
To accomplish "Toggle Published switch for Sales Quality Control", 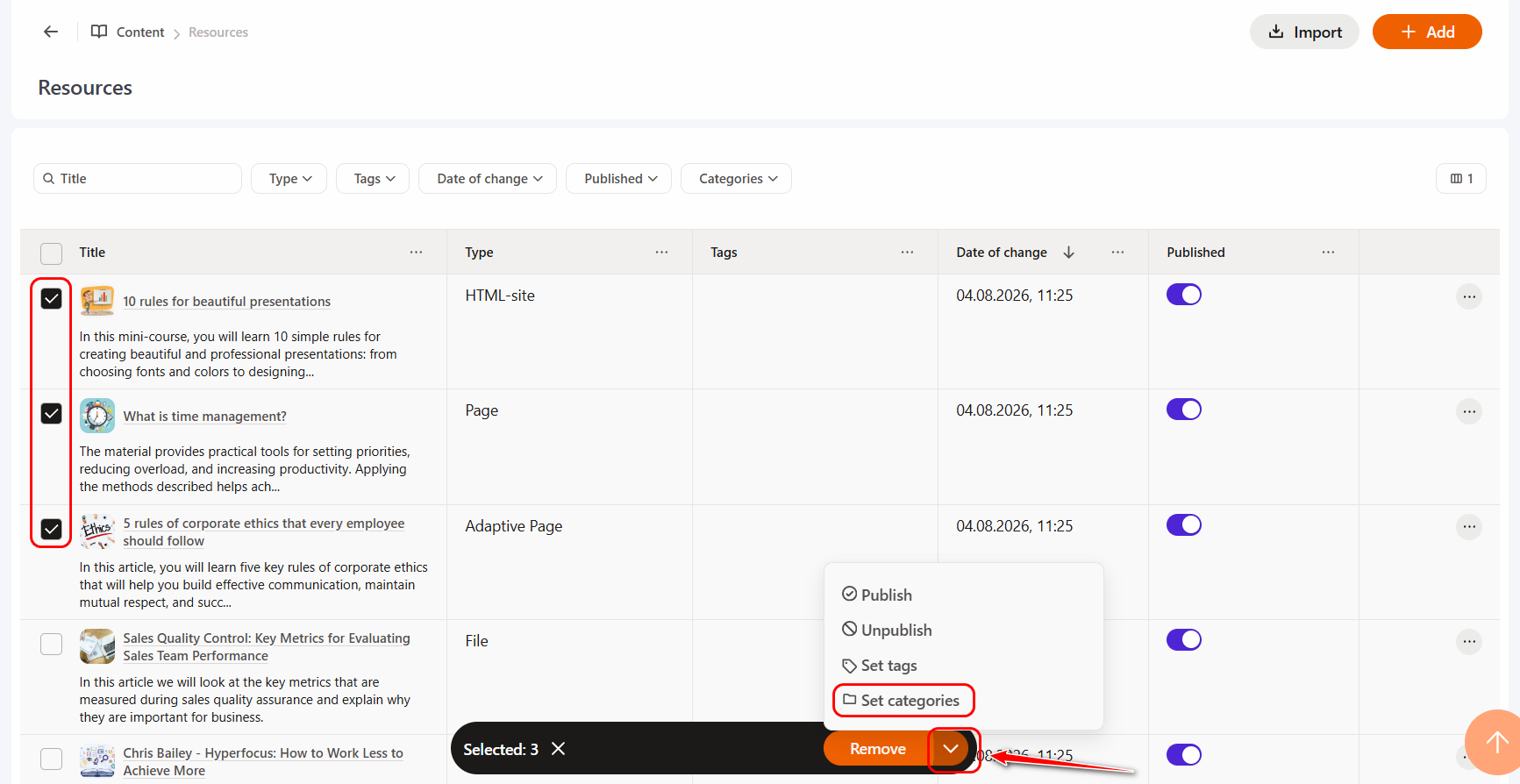I will (x=1184, y=640).
